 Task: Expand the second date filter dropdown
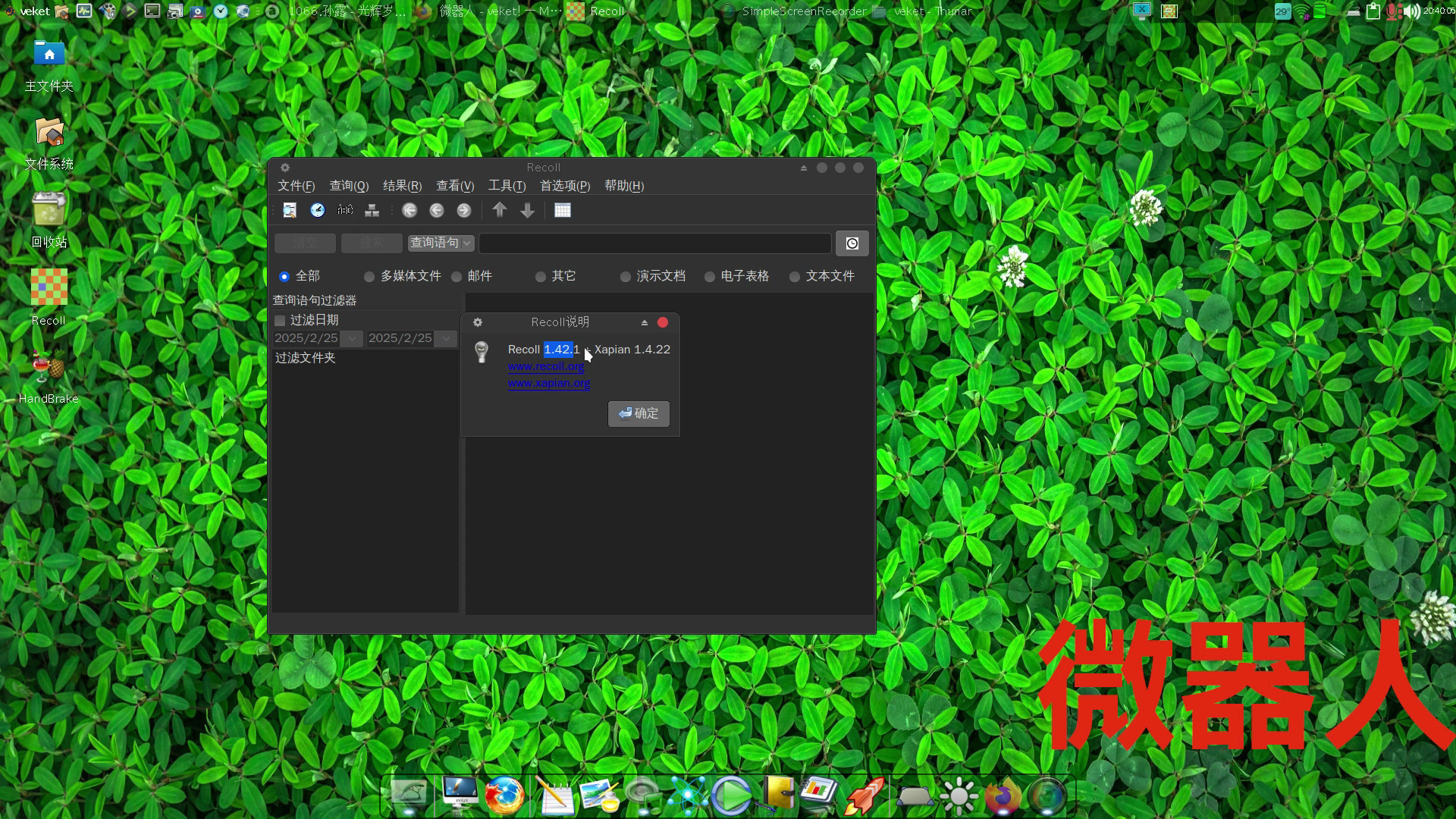(x=446, y=339)
